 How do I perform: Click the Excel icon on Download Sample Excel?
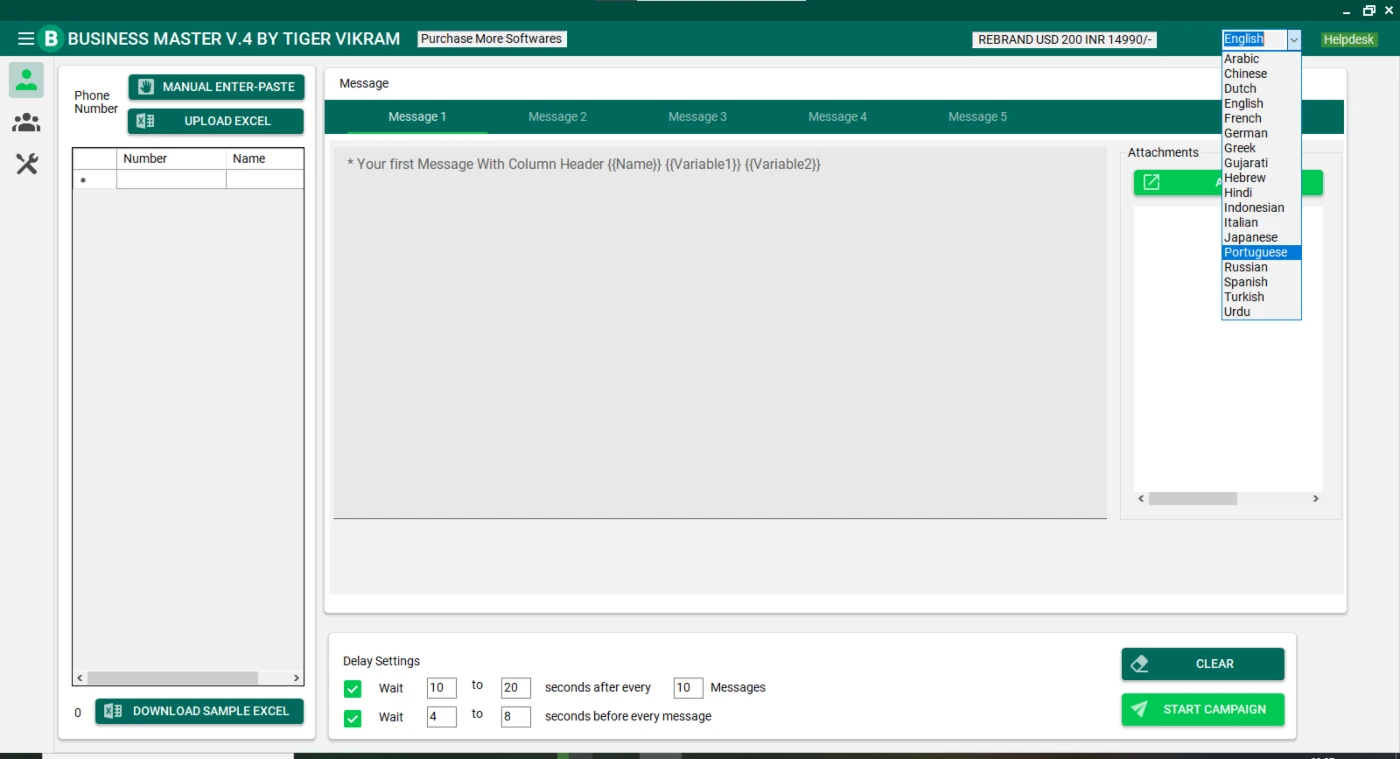pos(113,711)
